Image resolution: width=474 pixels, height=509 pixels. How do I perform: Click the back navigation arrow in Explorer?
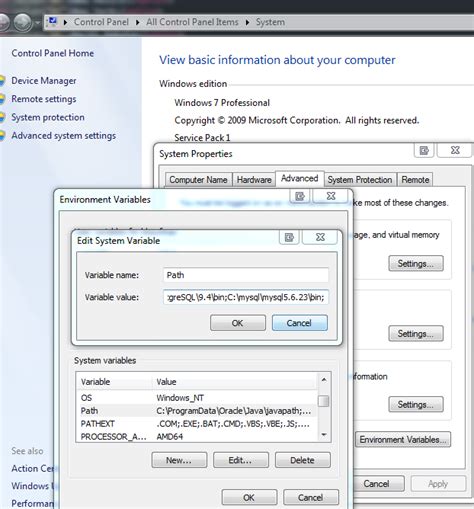point(3,23)
